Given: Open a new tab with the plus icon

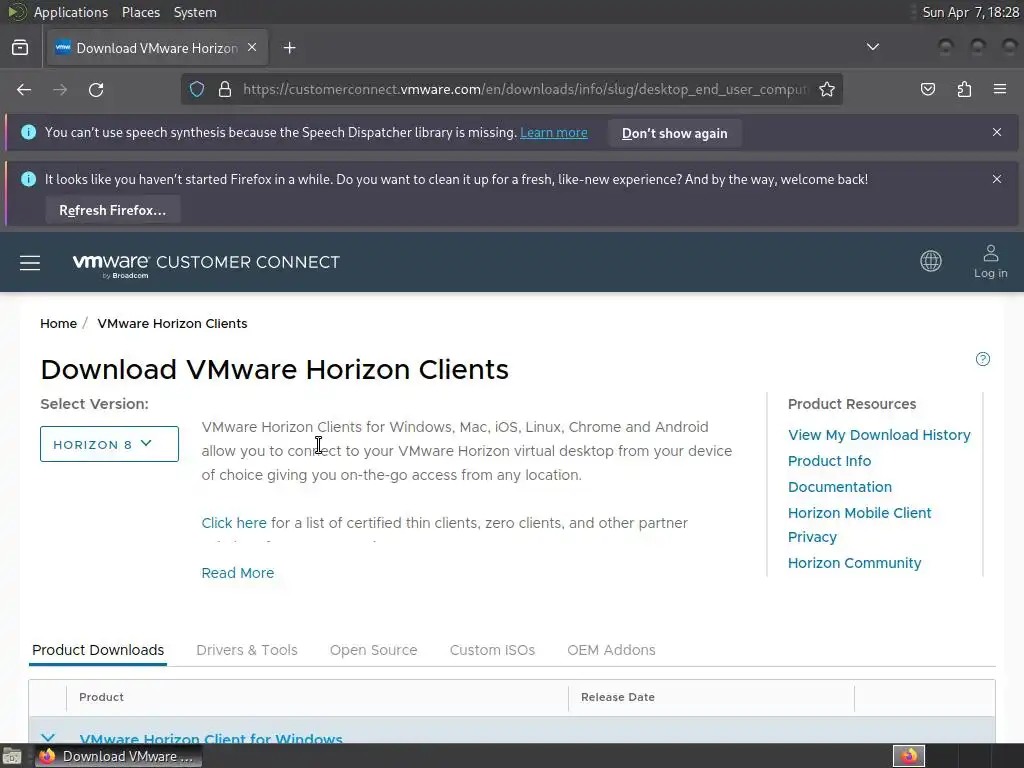Looking at the screenshot, I should [289, 48].
